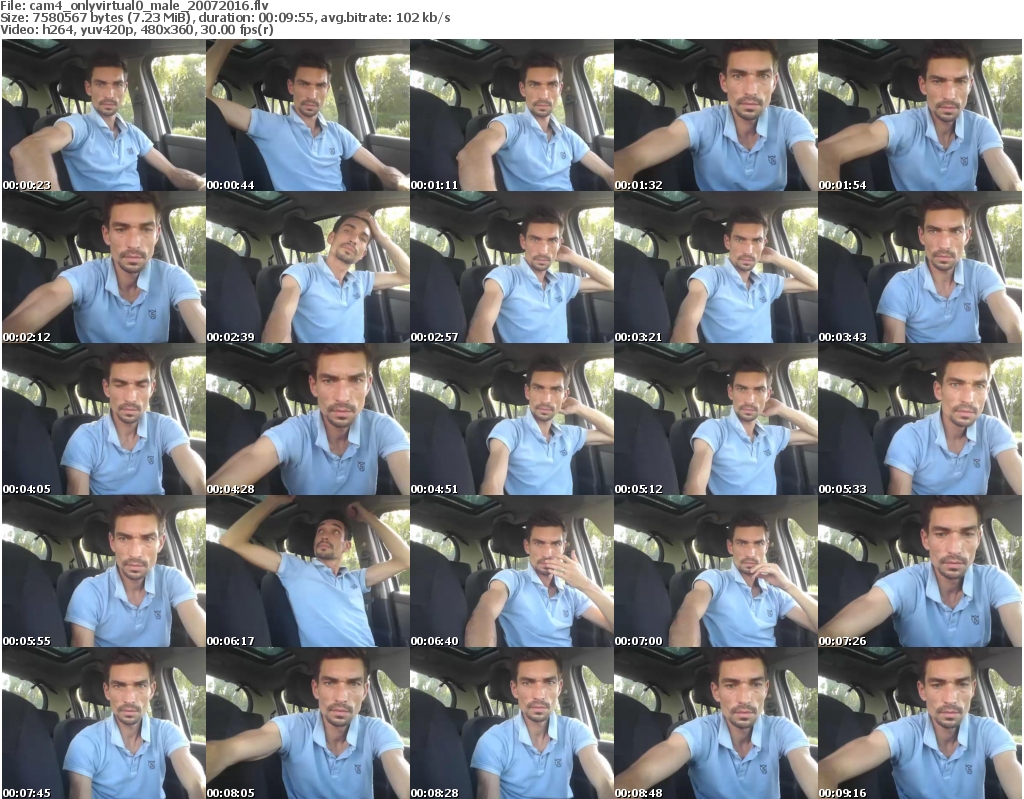Click the size text '7580567 bytes (7.23 MiB)'
This screenshot has height=799, width=1024.
coord(110,18)
